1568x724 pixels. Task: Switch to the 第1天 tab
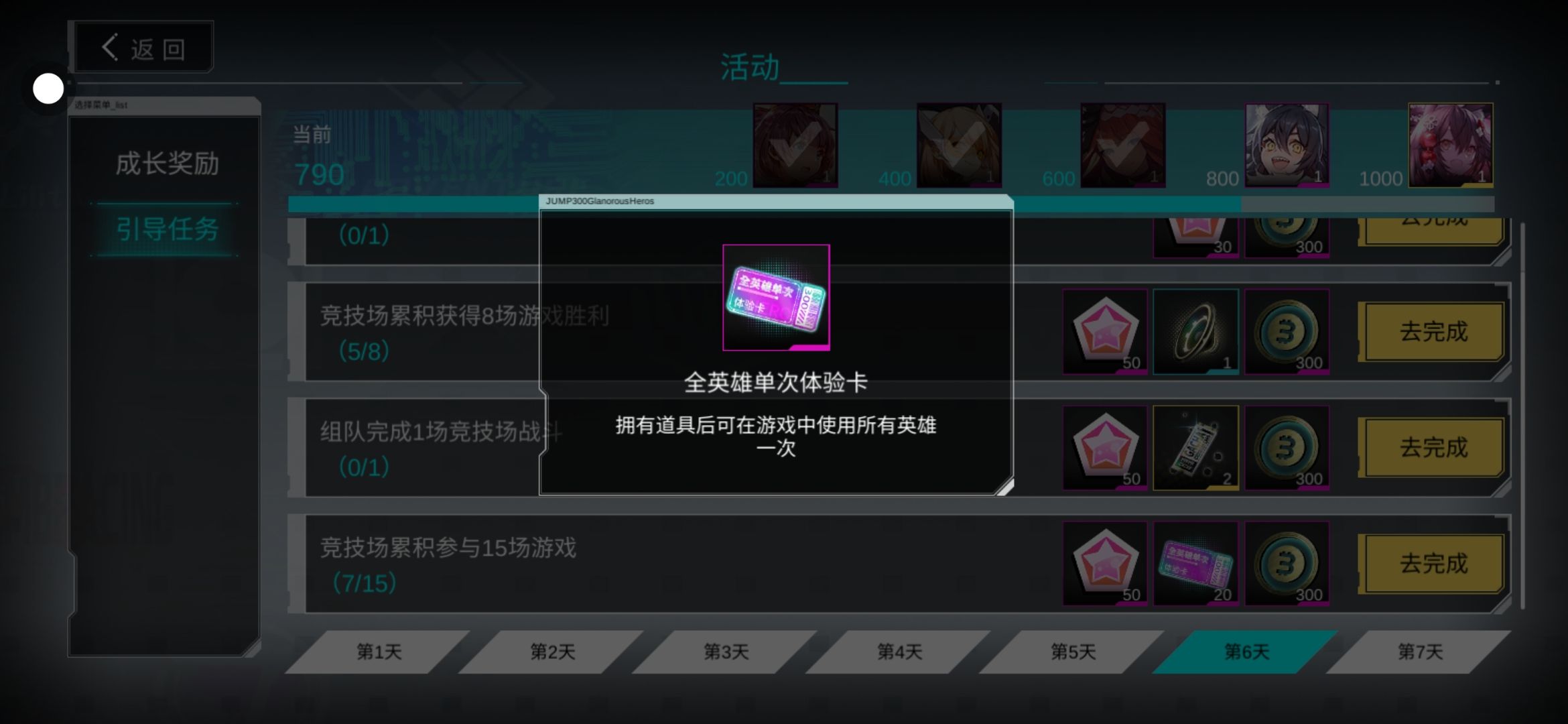(379, 652)
